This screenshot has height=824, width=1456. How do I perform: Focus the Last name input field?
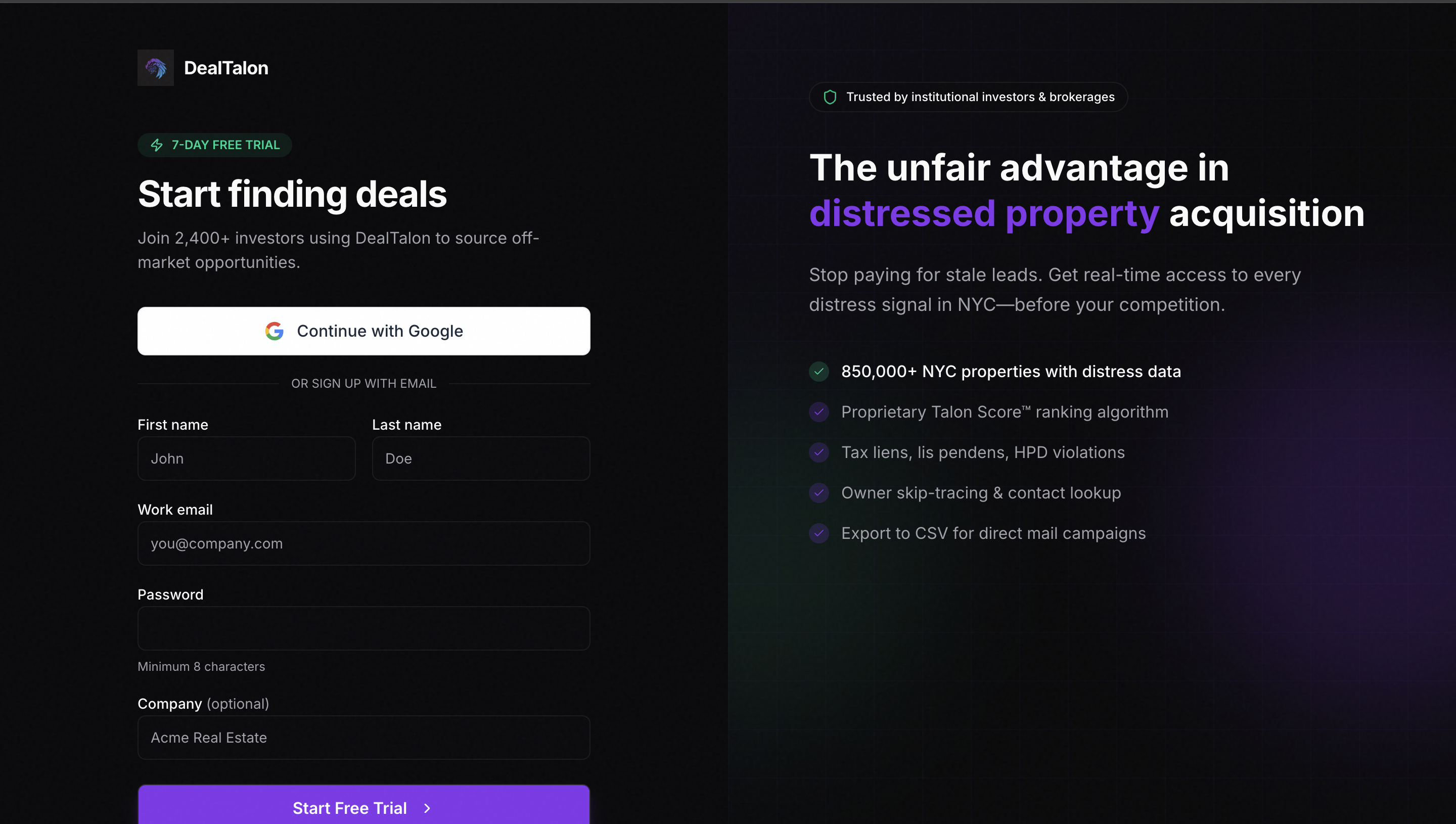(x=481, y=459)
